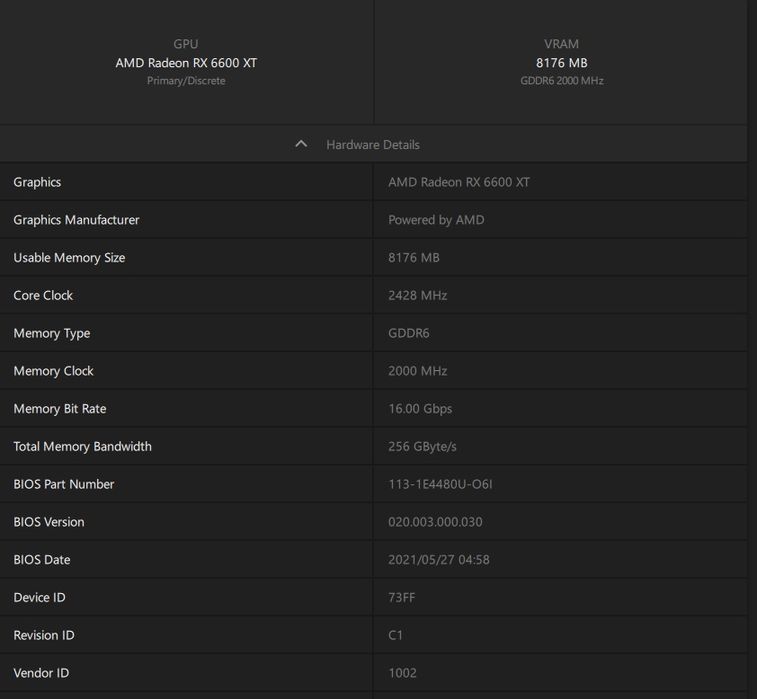Collapse the Hardware Details chevron arrow
Image resolution: width=757 pixels, height=699 pixels.
301,144
